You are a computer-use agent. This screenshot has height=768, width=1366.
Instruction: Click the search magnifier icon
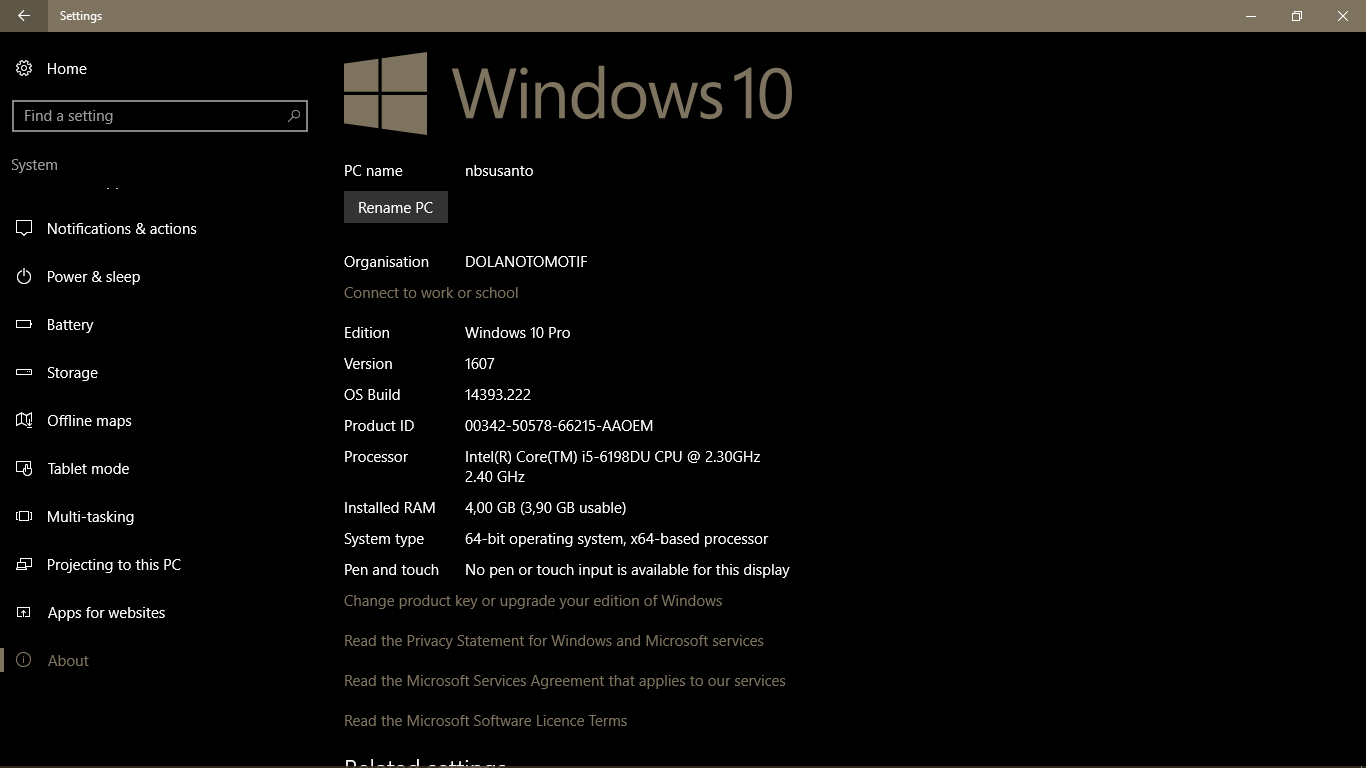293,116
